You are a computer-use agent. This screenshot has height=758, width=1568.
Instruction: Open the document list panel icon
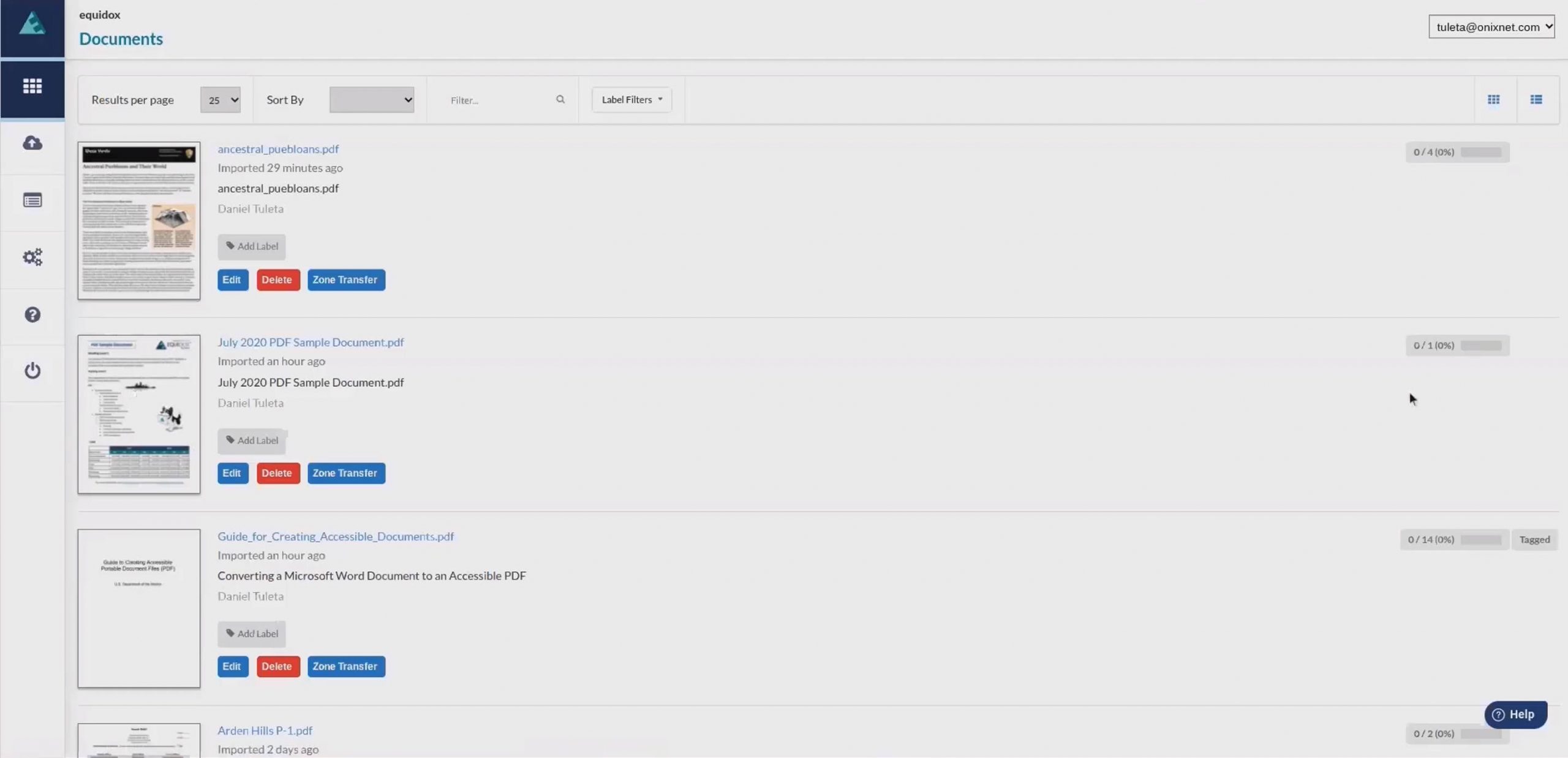(x=32, y=200)
